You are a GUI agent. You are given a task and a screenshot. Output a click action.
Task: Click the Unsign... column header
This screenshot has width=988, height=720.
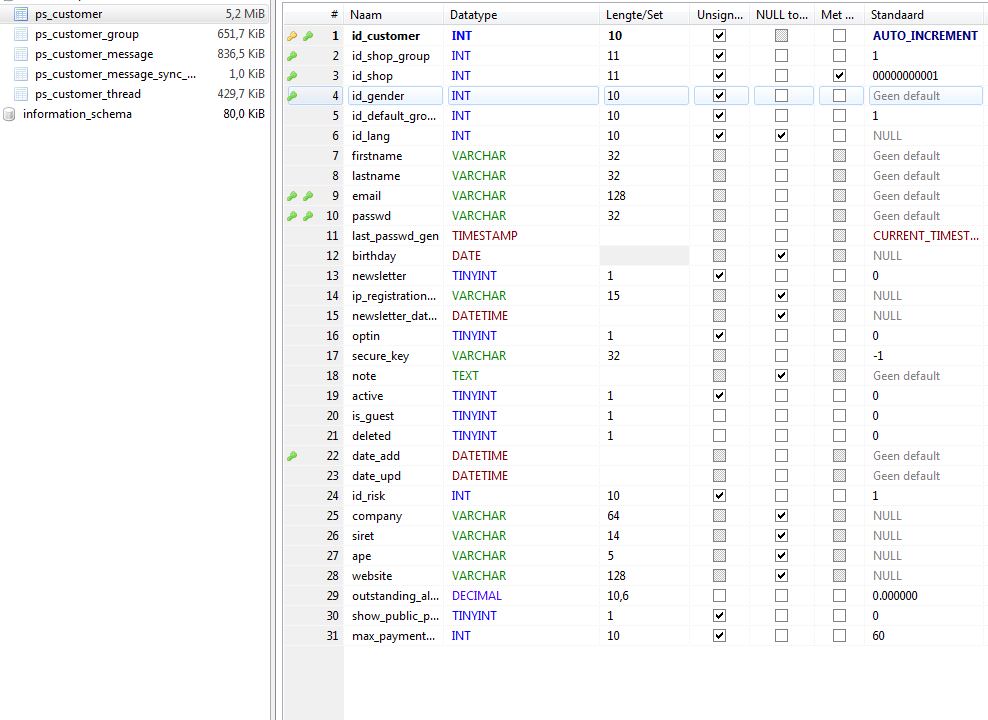[x=720, y=14]
